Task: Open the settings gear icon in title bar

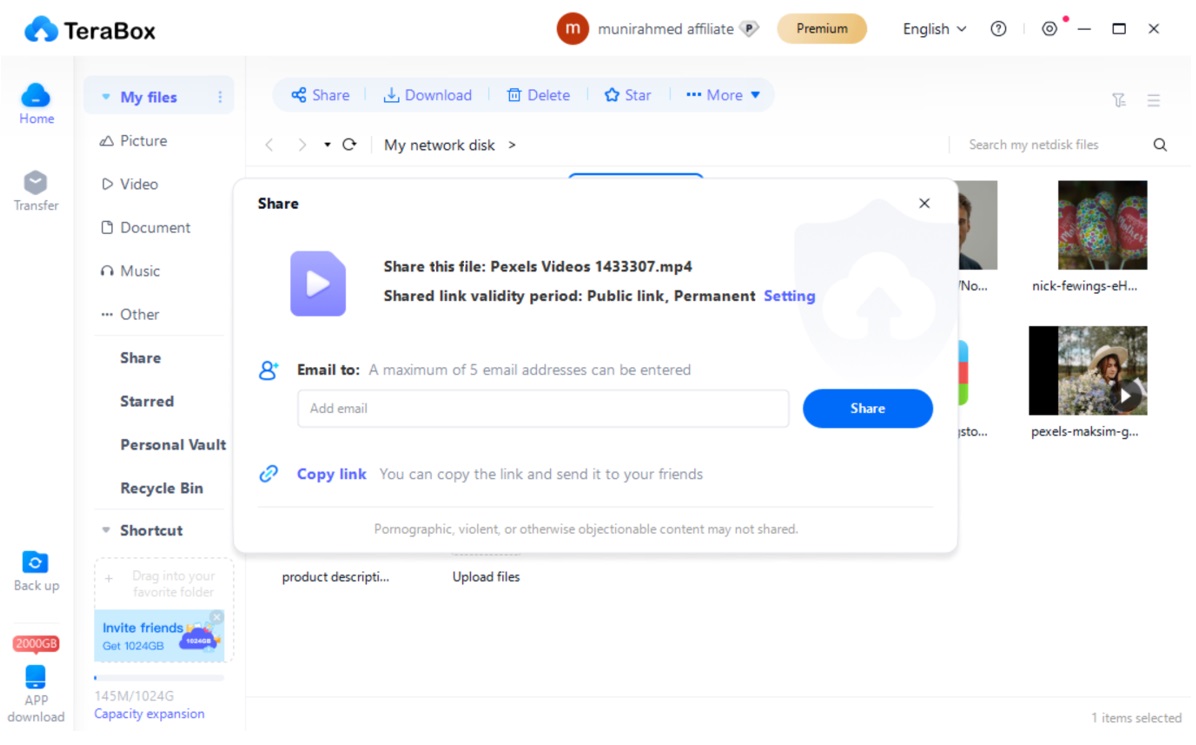Action: tap(1050, 29)
